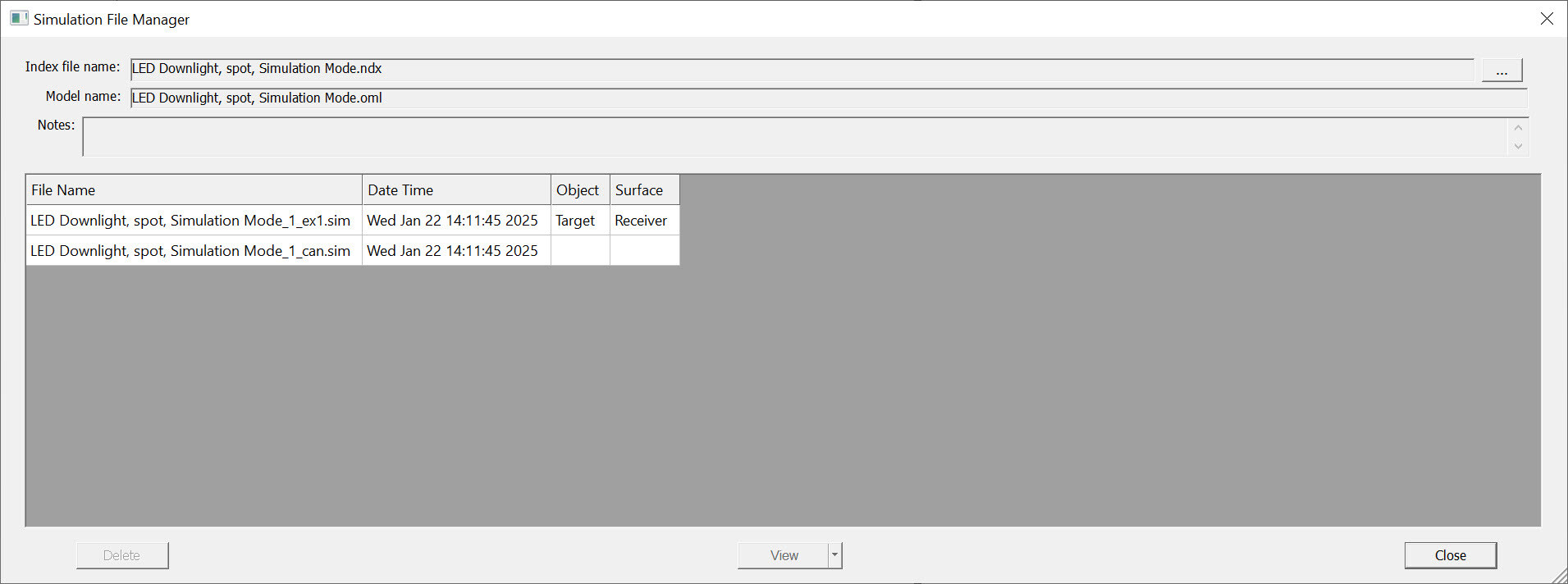Open the View button dropdown arrow

click(x=835, y=555)
